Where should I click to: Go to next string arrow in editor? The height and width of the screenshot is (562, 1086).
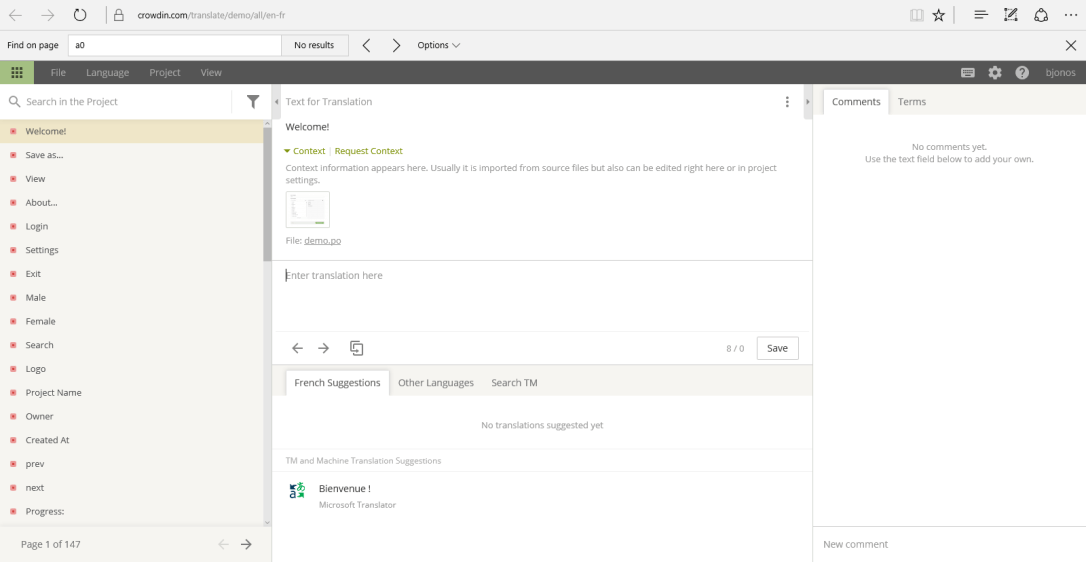(323, 348)
